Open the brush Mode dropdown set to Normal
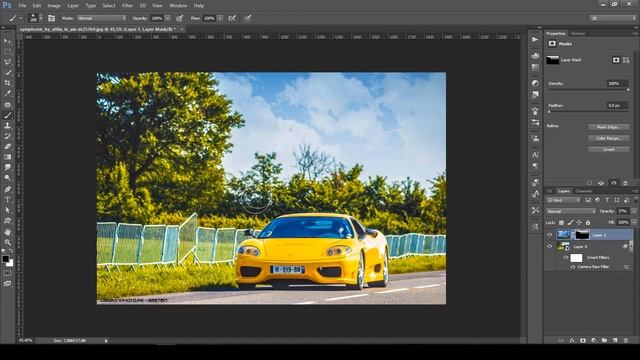Image resolution: width=640 pixels, height=360 pixels. tap(102, 18)
